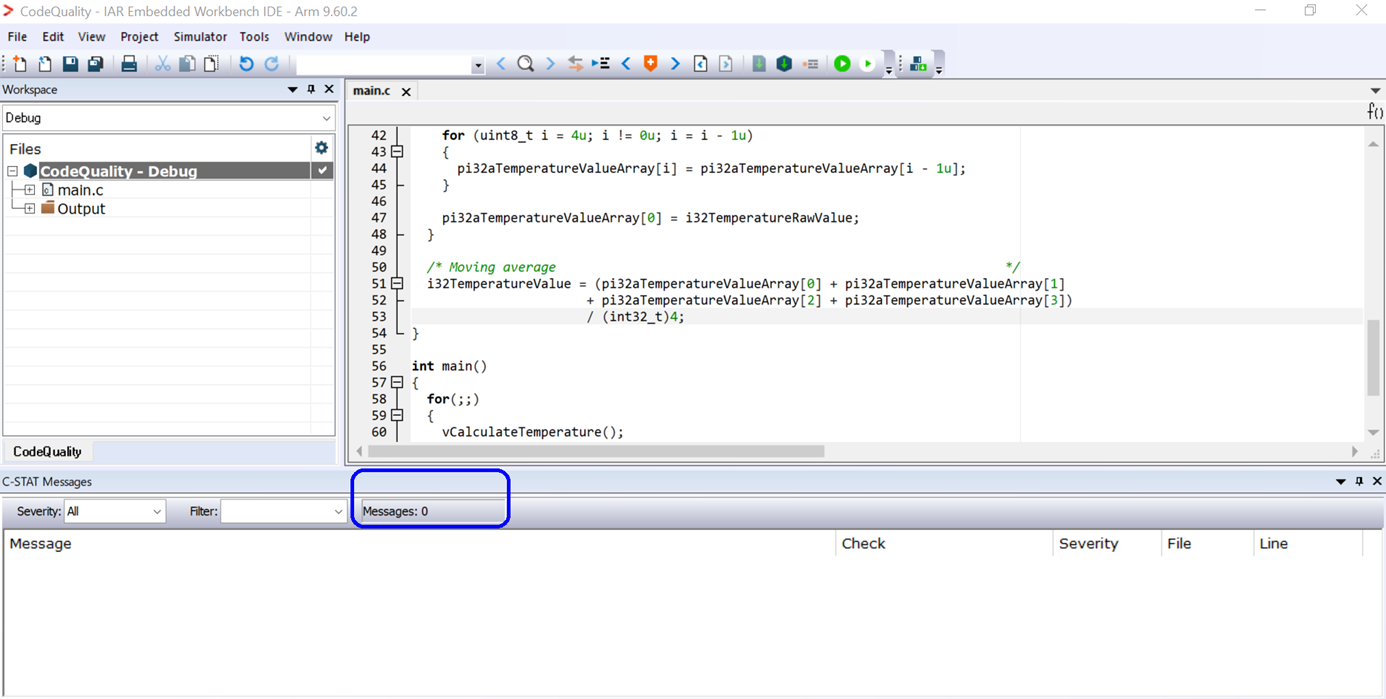Click the Save All toolbar icon

tap(96, 64)
